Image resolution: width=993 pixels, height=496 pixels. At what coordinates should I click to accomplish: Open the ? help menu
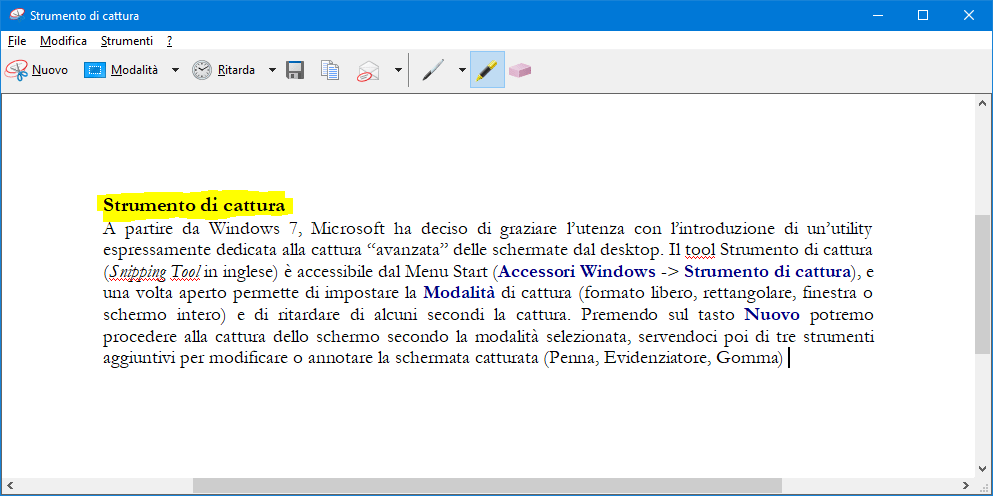click(170, 41)
